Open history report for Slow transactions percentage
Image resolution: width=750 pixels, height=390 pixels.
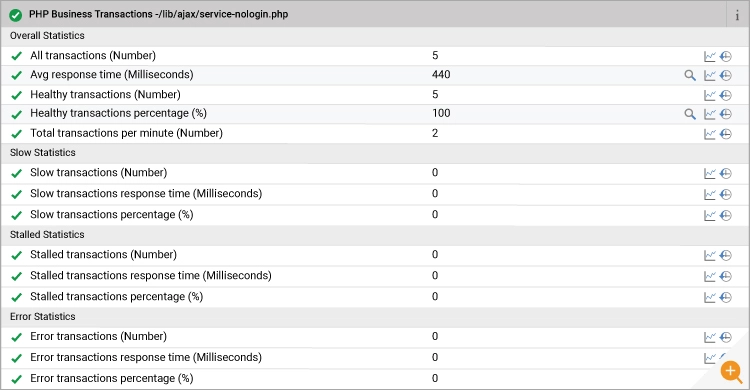[x=726, y=215]
